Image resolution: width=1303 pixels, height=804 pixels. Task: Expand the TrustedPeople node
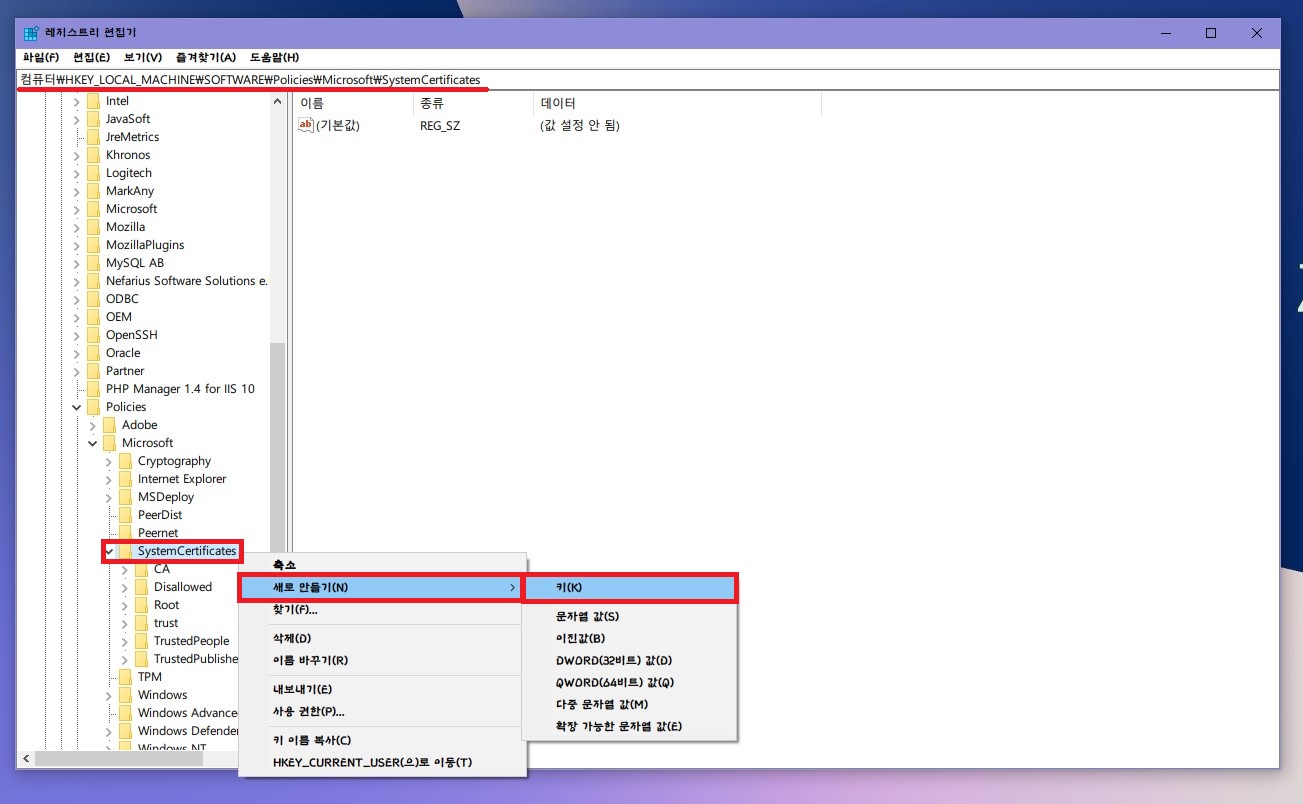tap(125, 641)
